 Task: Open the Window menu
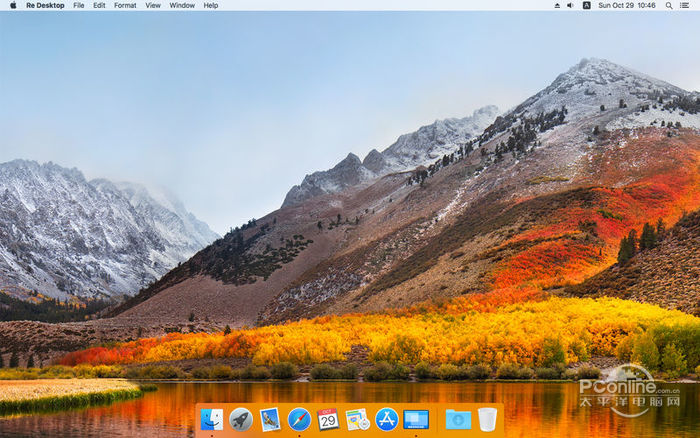tap(182, 5)
